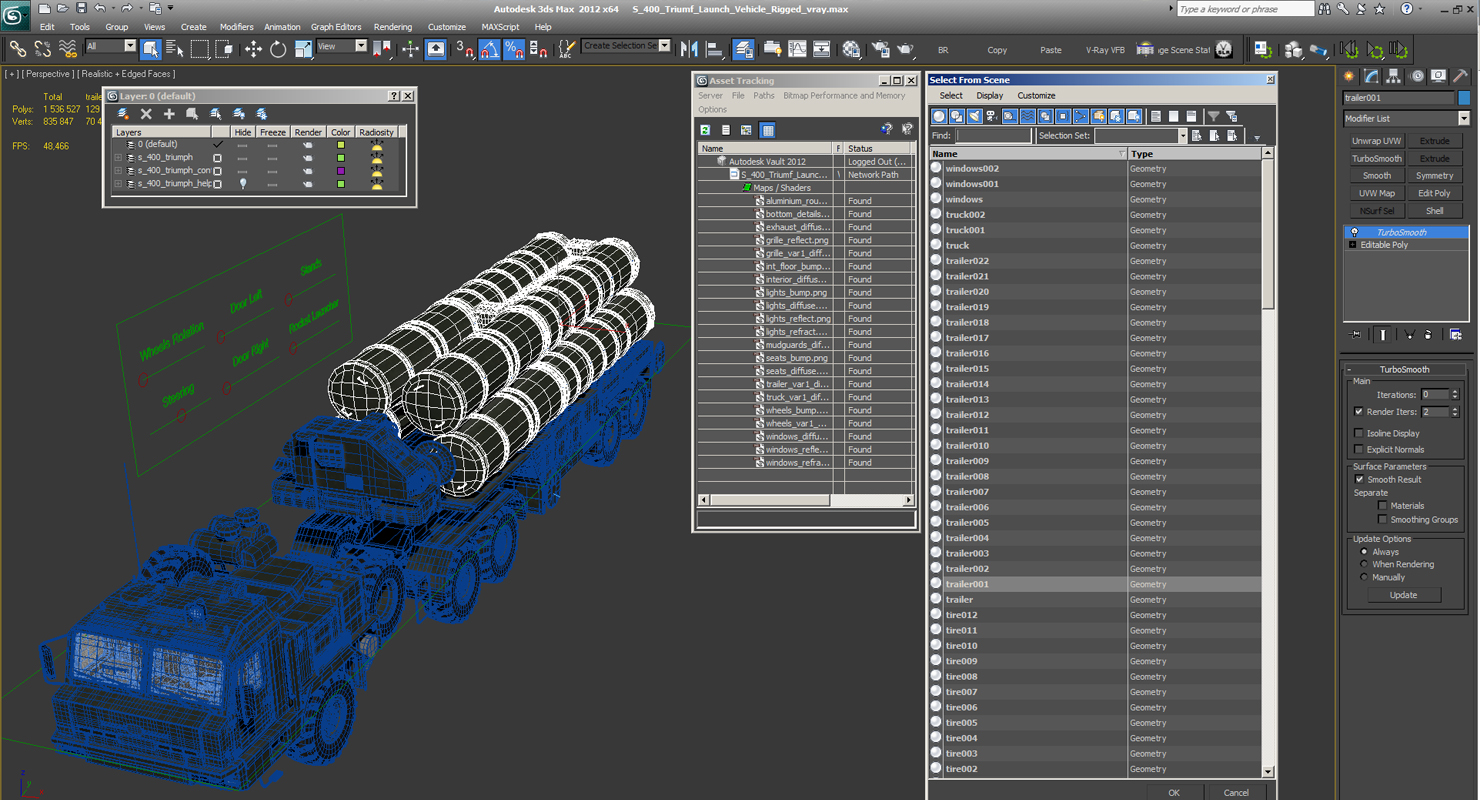Image resolution: width=1480 pixels, height=800 pixels.
Task: Click the Edit Poly button
Action: [1434, 193]
